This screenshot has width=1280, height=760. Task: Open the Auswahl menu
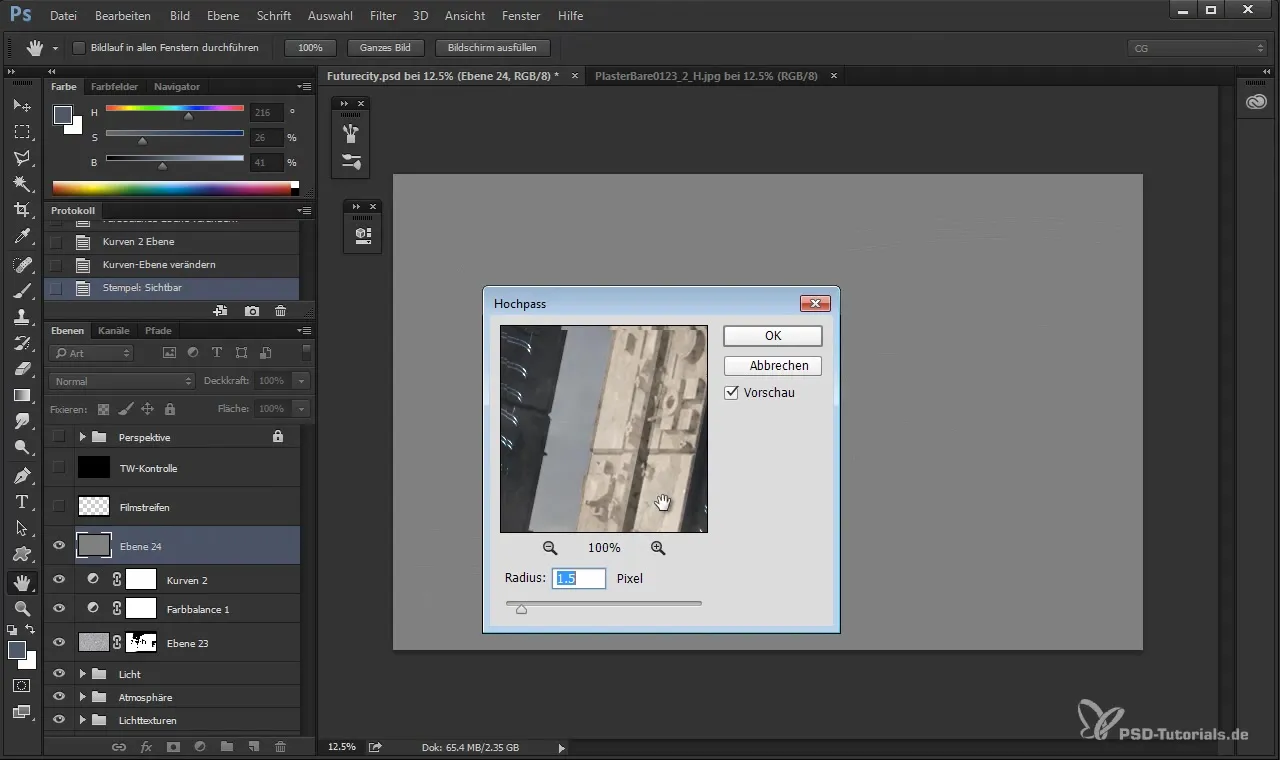(x=330, y=16)
